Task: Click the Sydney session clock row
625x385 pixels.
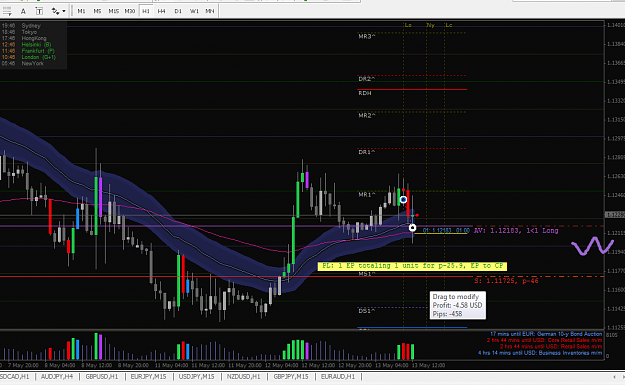Action: [x=21, y=26]
